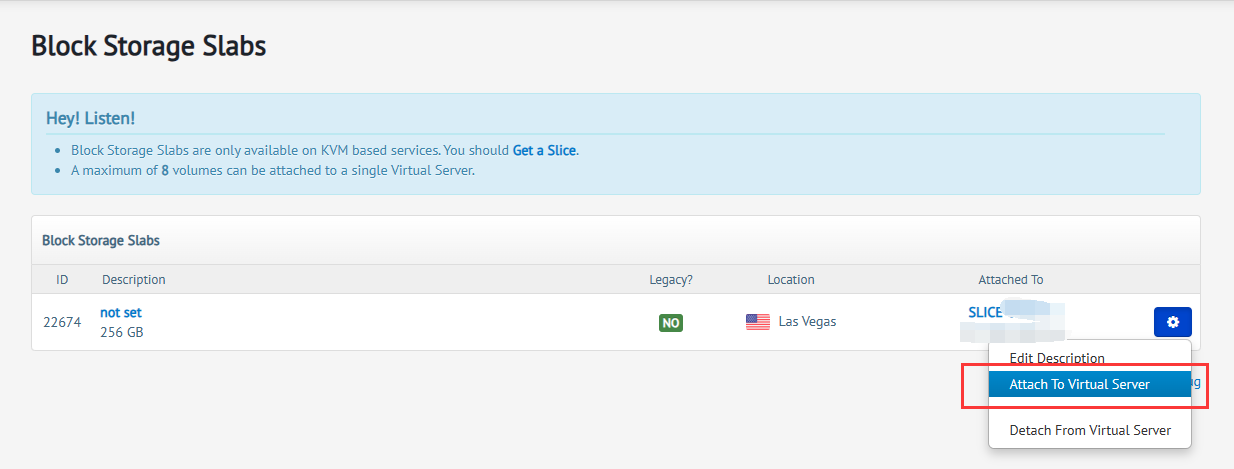Follow the Get a Slice link
The width and height of the screenshot is (1234, 469).
click(x=544, y=150)
